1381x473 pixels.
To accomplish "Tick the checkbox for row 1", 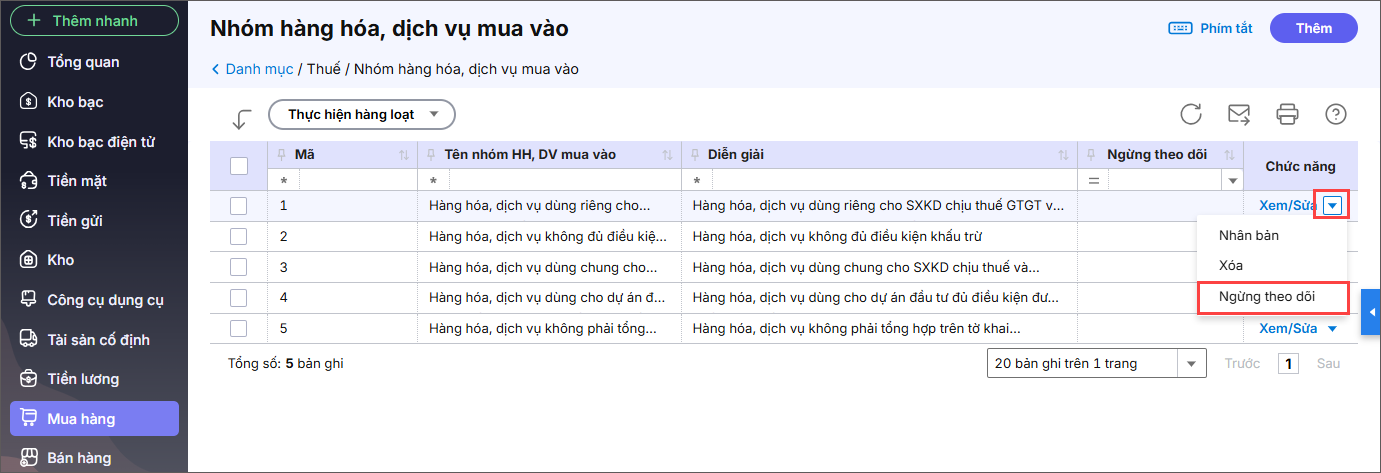I will (238, 206).
